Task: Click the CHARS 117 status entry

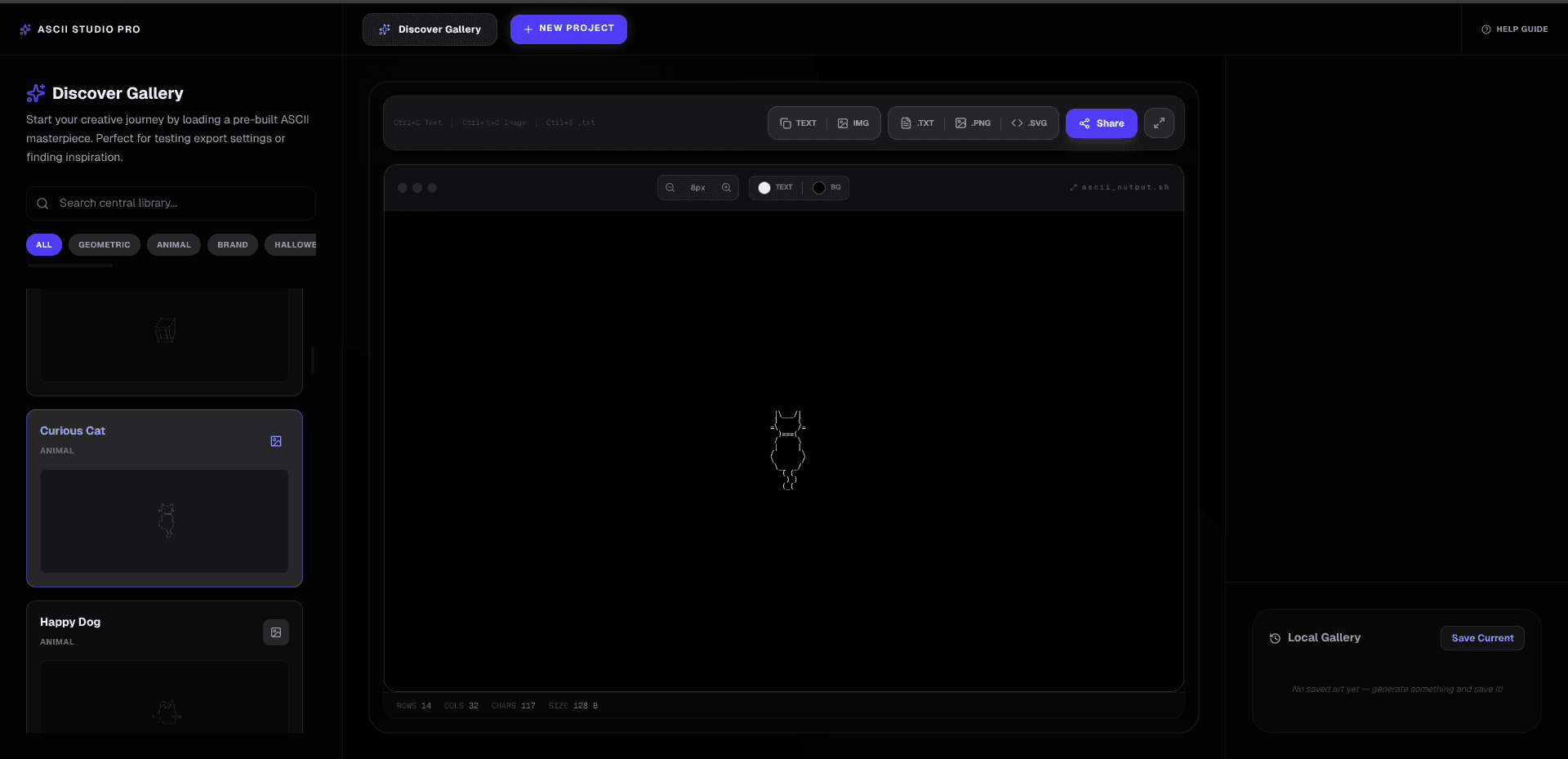Action: click(514, 706)
